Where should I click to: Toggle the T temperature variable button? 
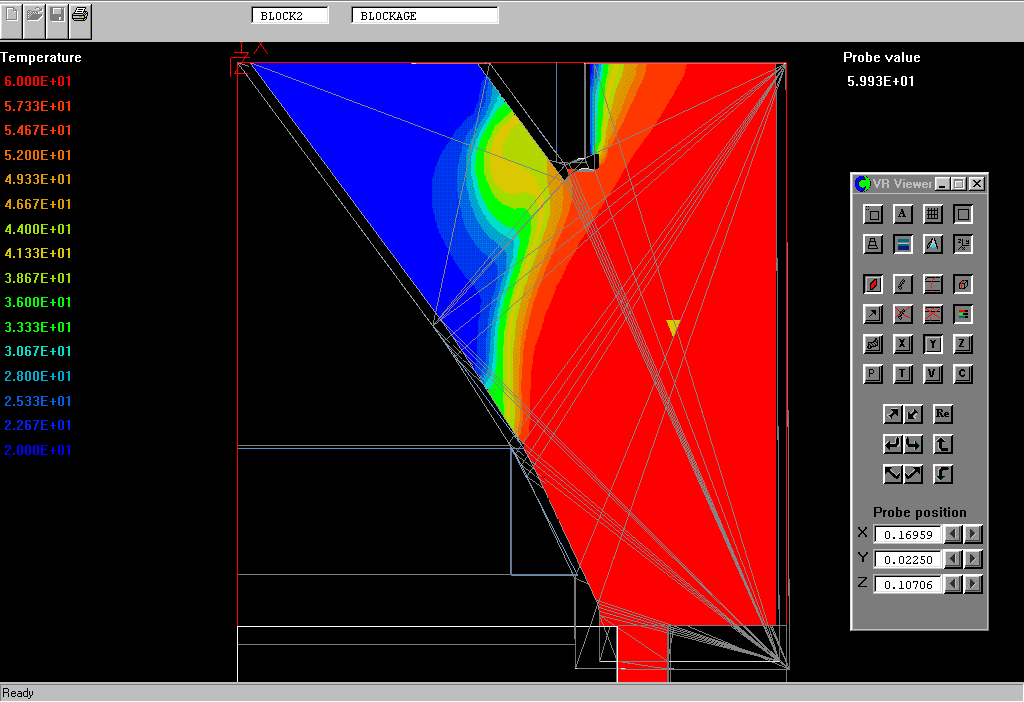tap(902, 374)
